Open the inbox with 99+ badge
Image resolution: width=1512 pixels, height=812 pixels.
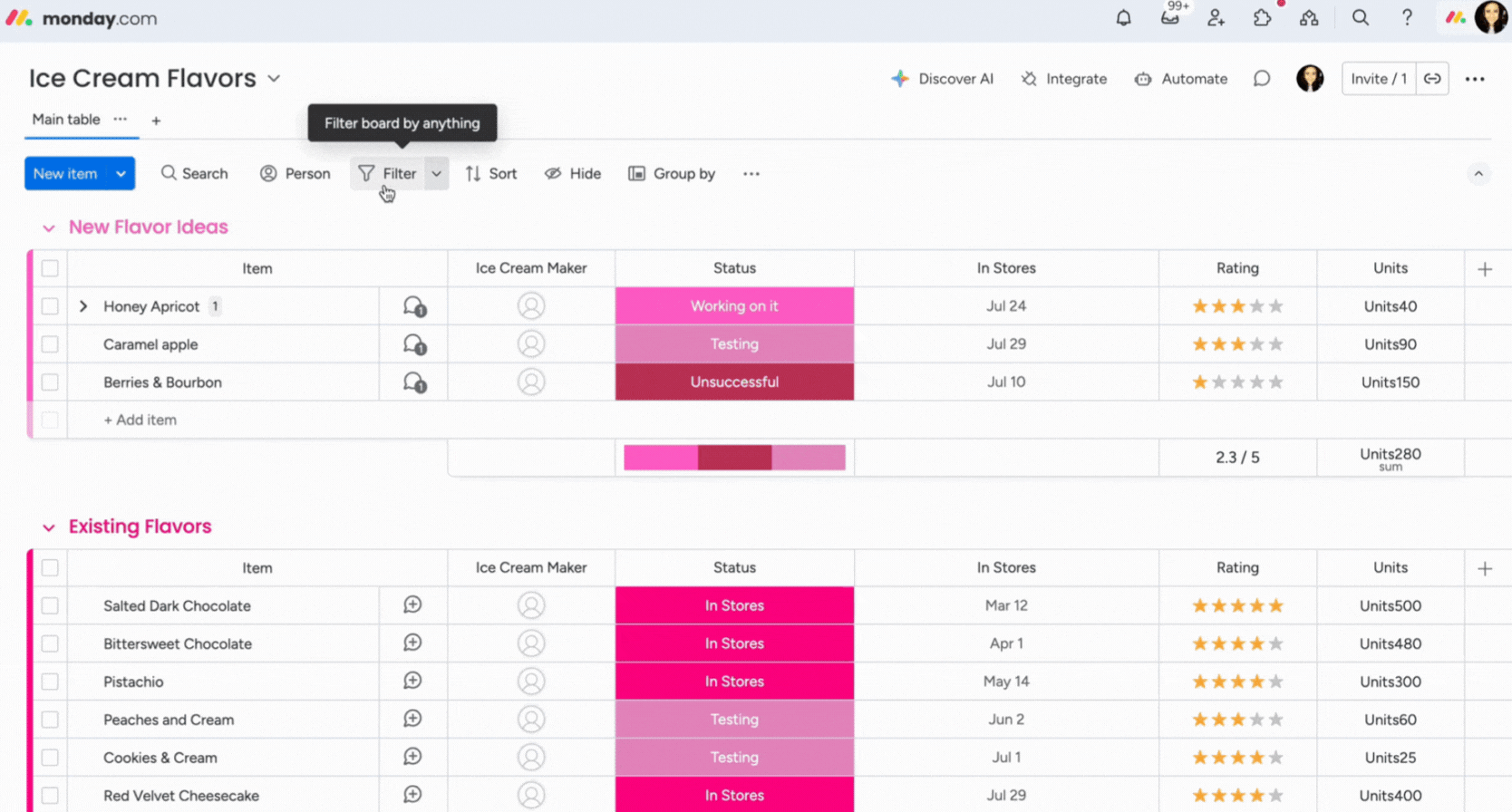coord(1170,18)
